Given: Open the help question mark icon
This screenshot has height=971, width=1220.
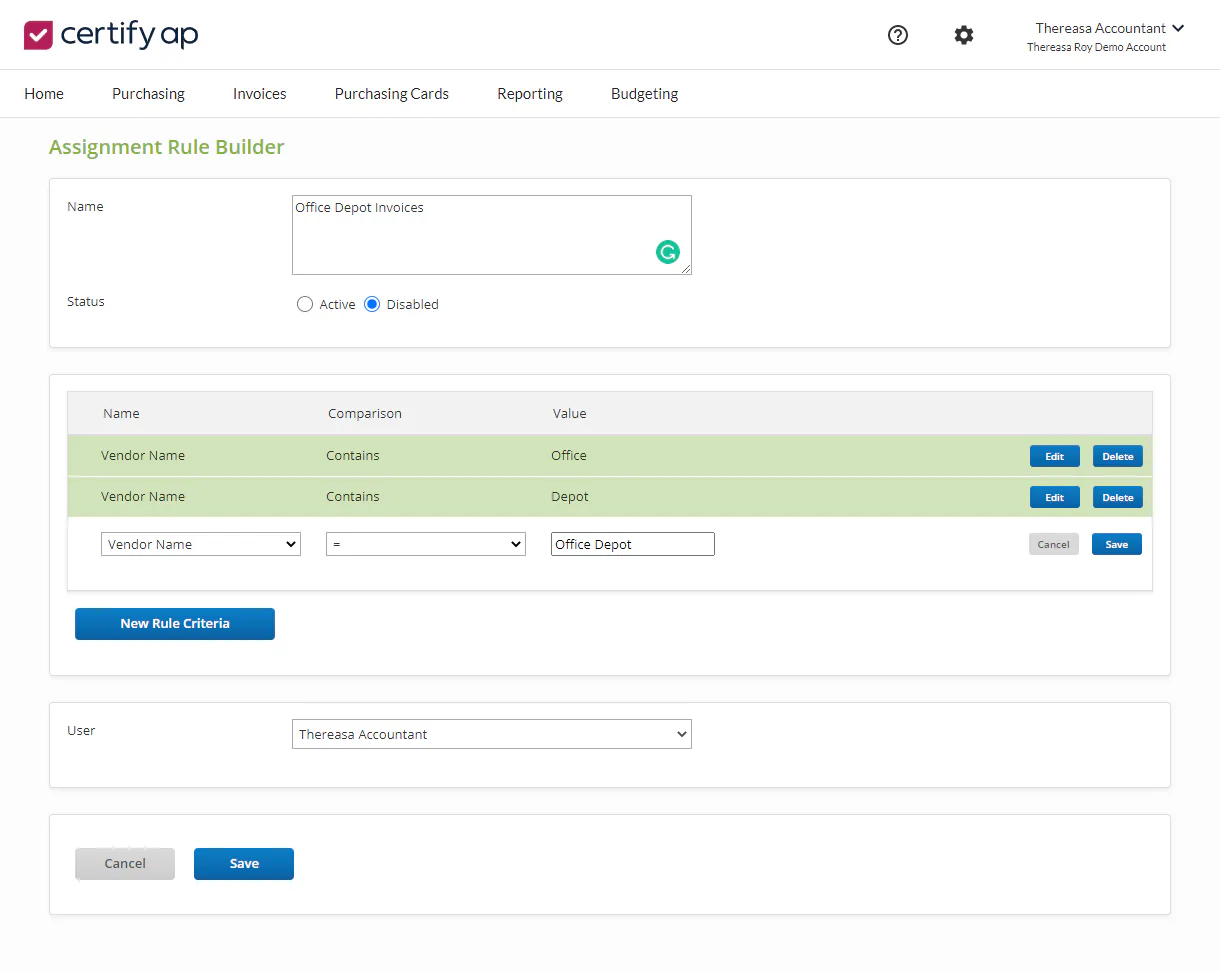Looking at the screenshot, I should [898, 35].
